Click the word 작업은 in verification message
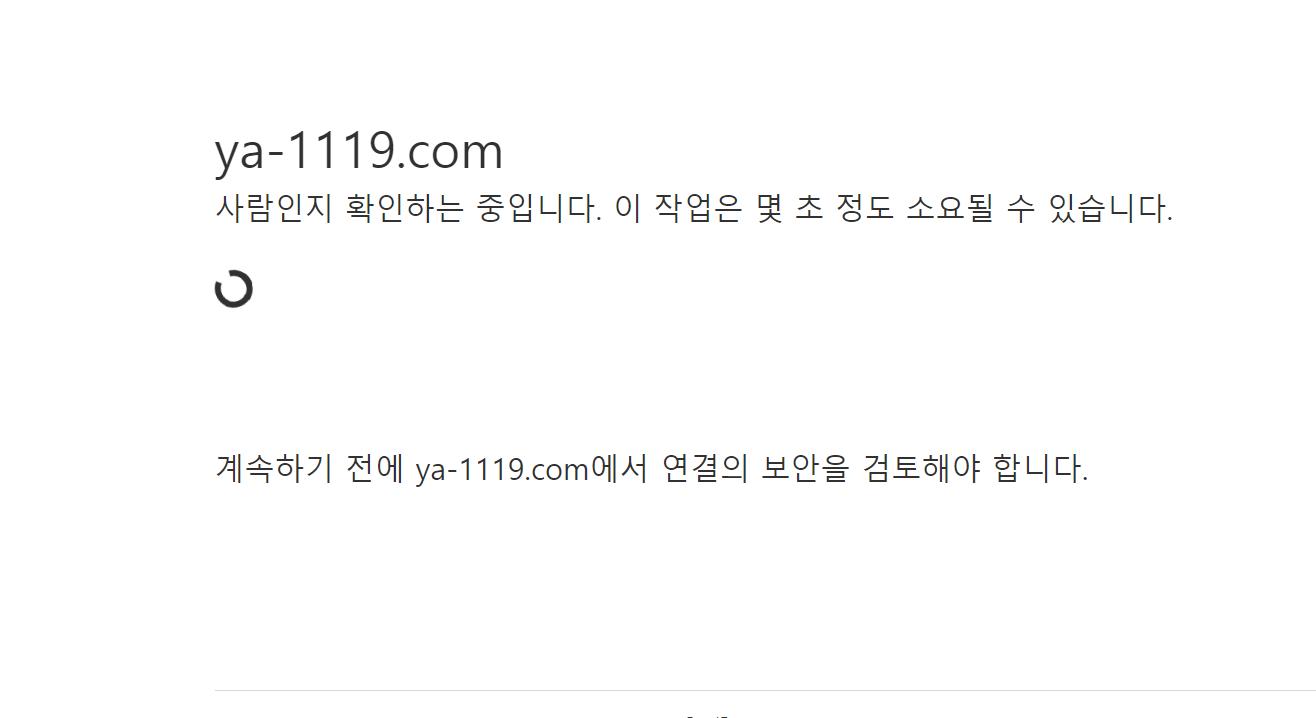The image size is (1316, 718). (697, 209)
